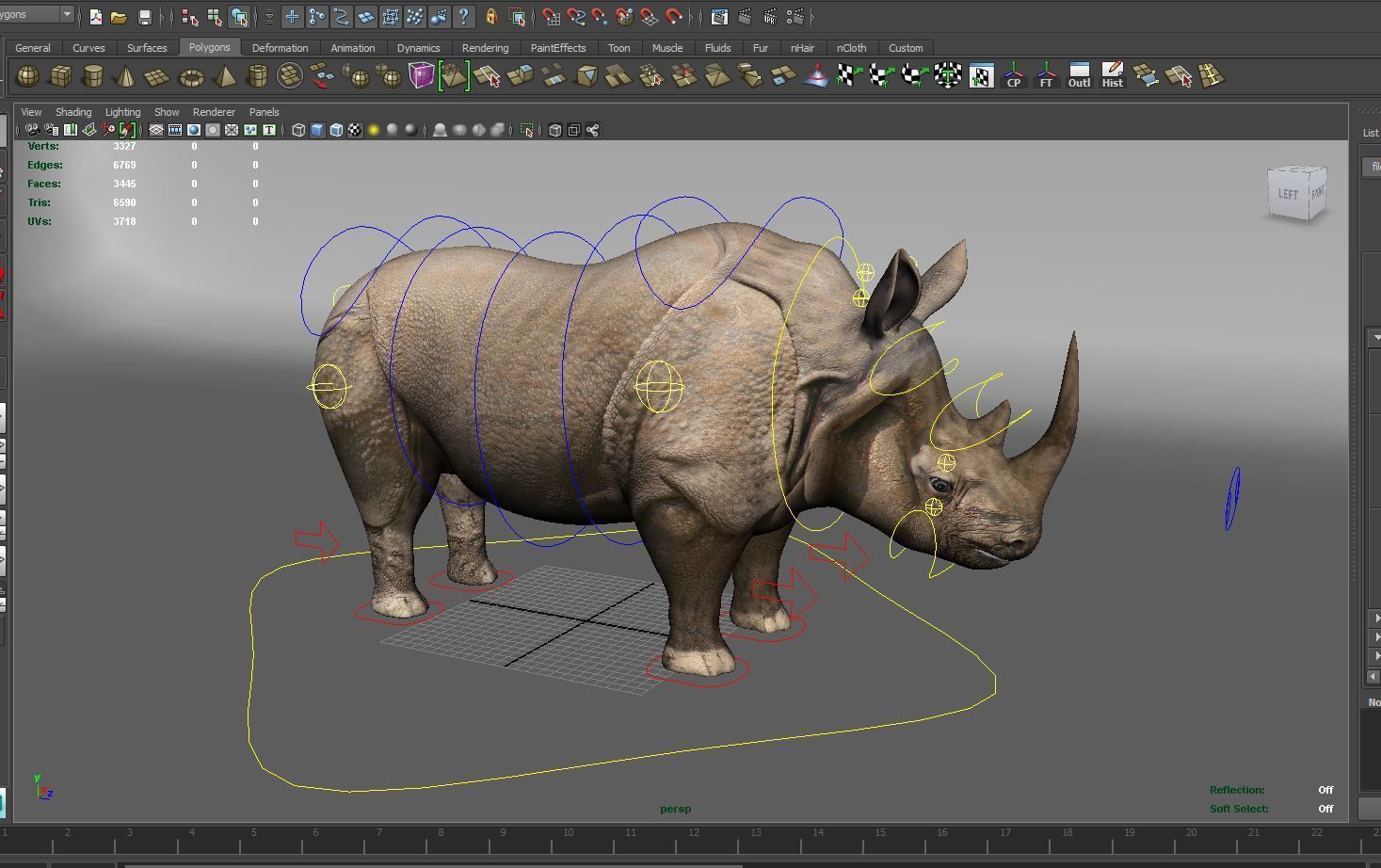Toggle textured display checker icon

click(355, 130)
